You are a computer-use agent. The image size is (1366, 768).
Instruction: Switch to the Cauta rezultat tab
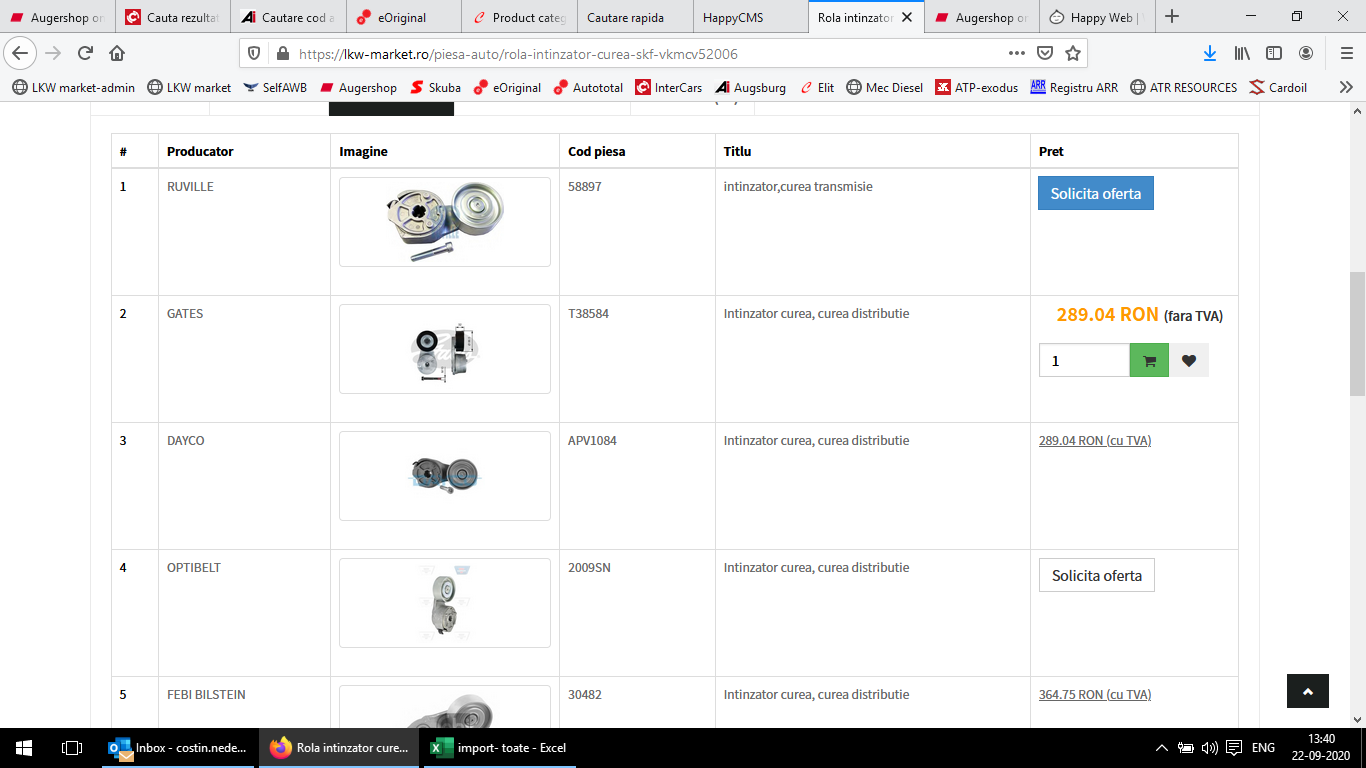[172, 17]
